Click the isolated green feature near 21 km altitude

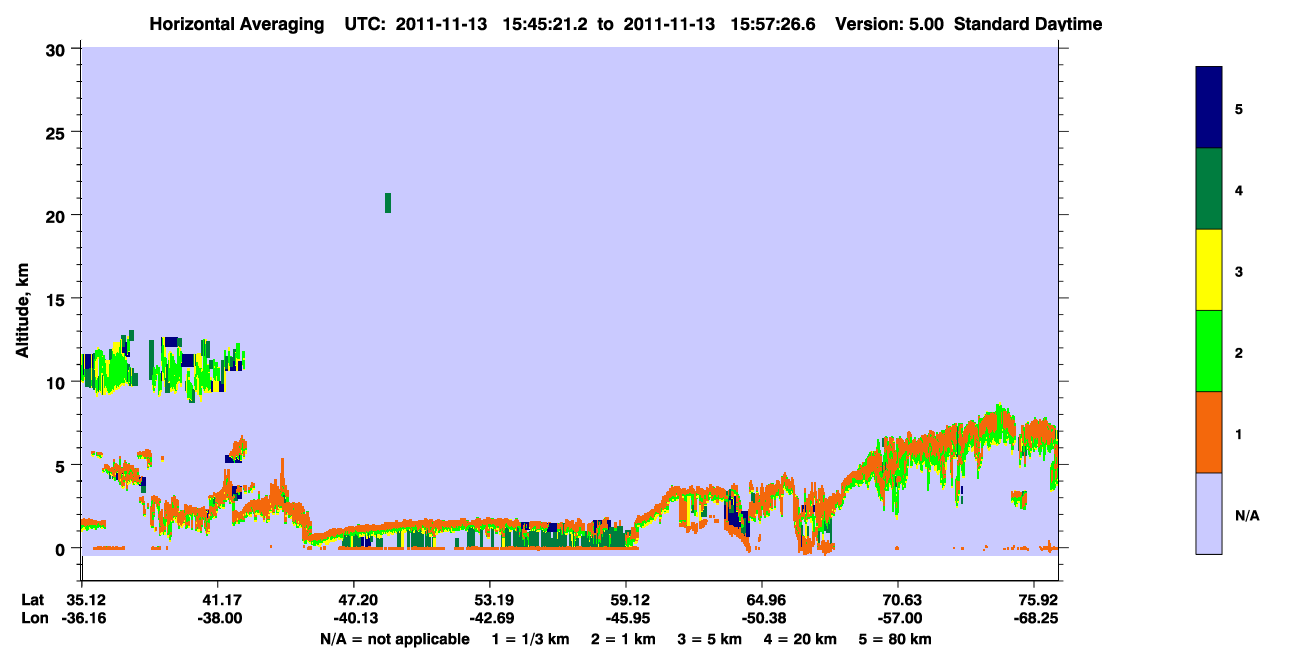(x=388, y=203)
